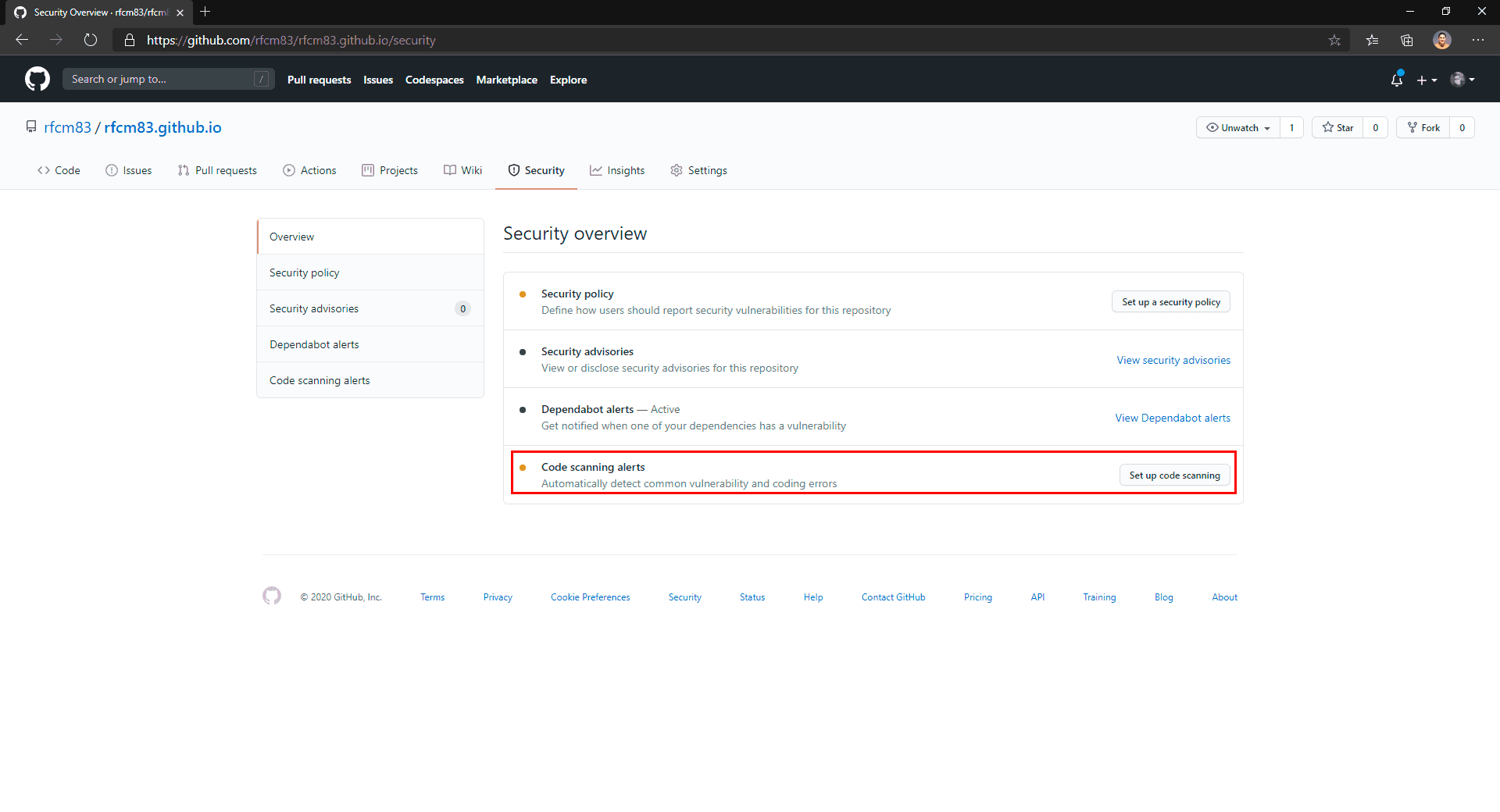Screen dimensions: 1500x812
Task: Add page to favorites star icon
Action: tap(1334, 40)
